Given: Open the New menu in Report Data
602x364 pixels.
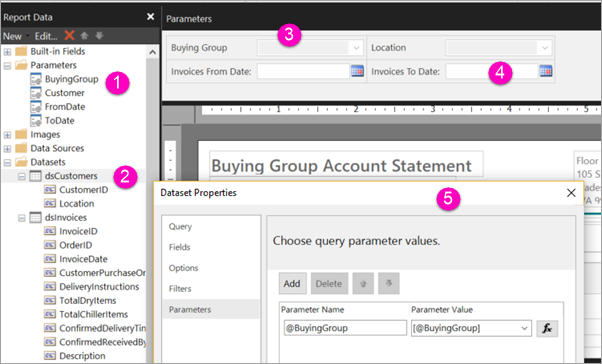Looking at the screenshot, I should tap(15, 36).
